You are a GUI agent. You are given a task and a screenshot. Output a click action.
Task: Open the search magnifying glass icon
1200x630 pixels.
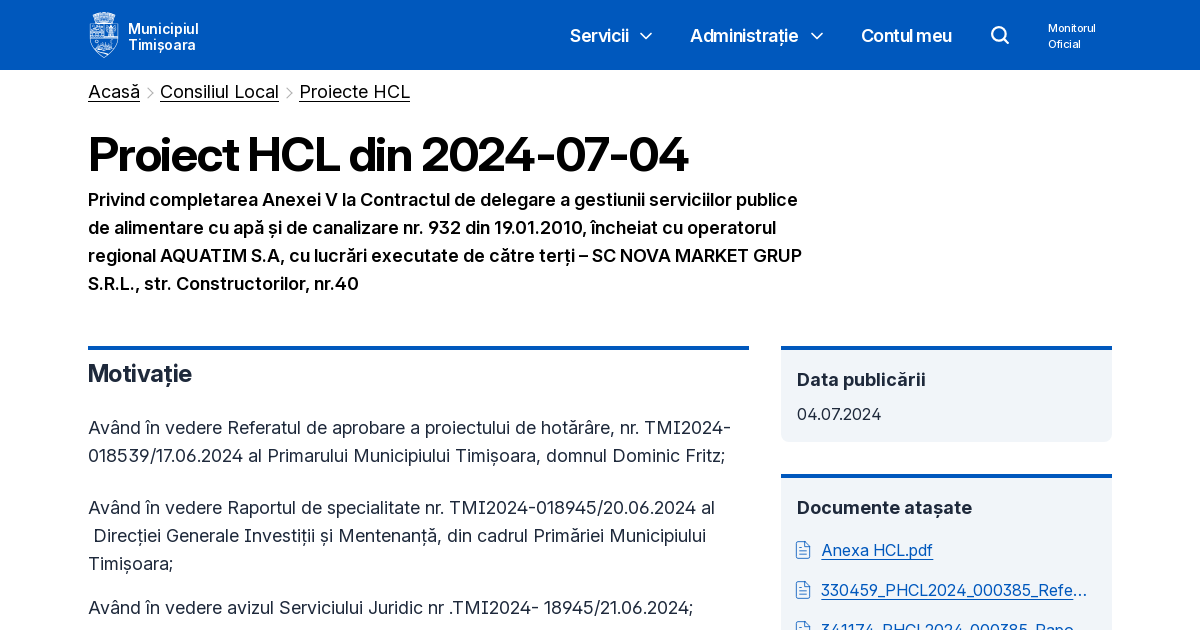click(x=999, y=34)
